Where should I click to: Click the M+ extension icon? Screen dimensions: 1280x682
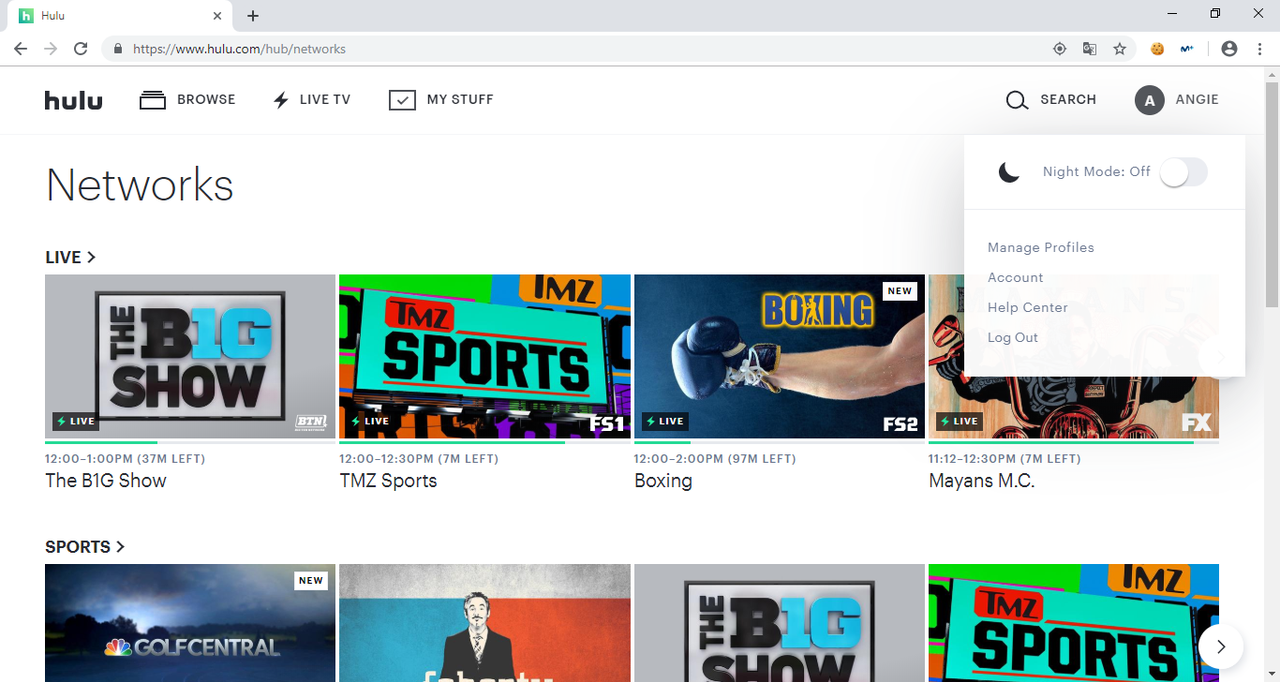click(x=1187, y=48)
